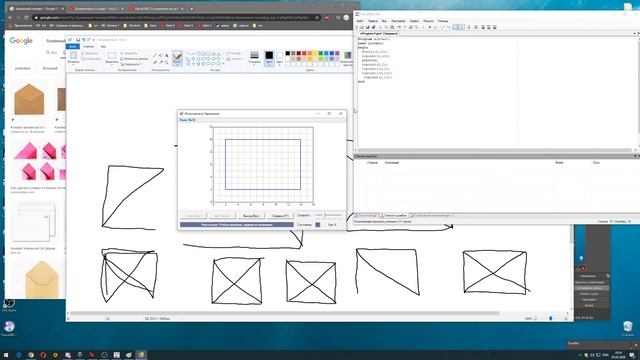
Task: Open the Select dropdown arrow in Paint
Action: click(x=112, y=64)
